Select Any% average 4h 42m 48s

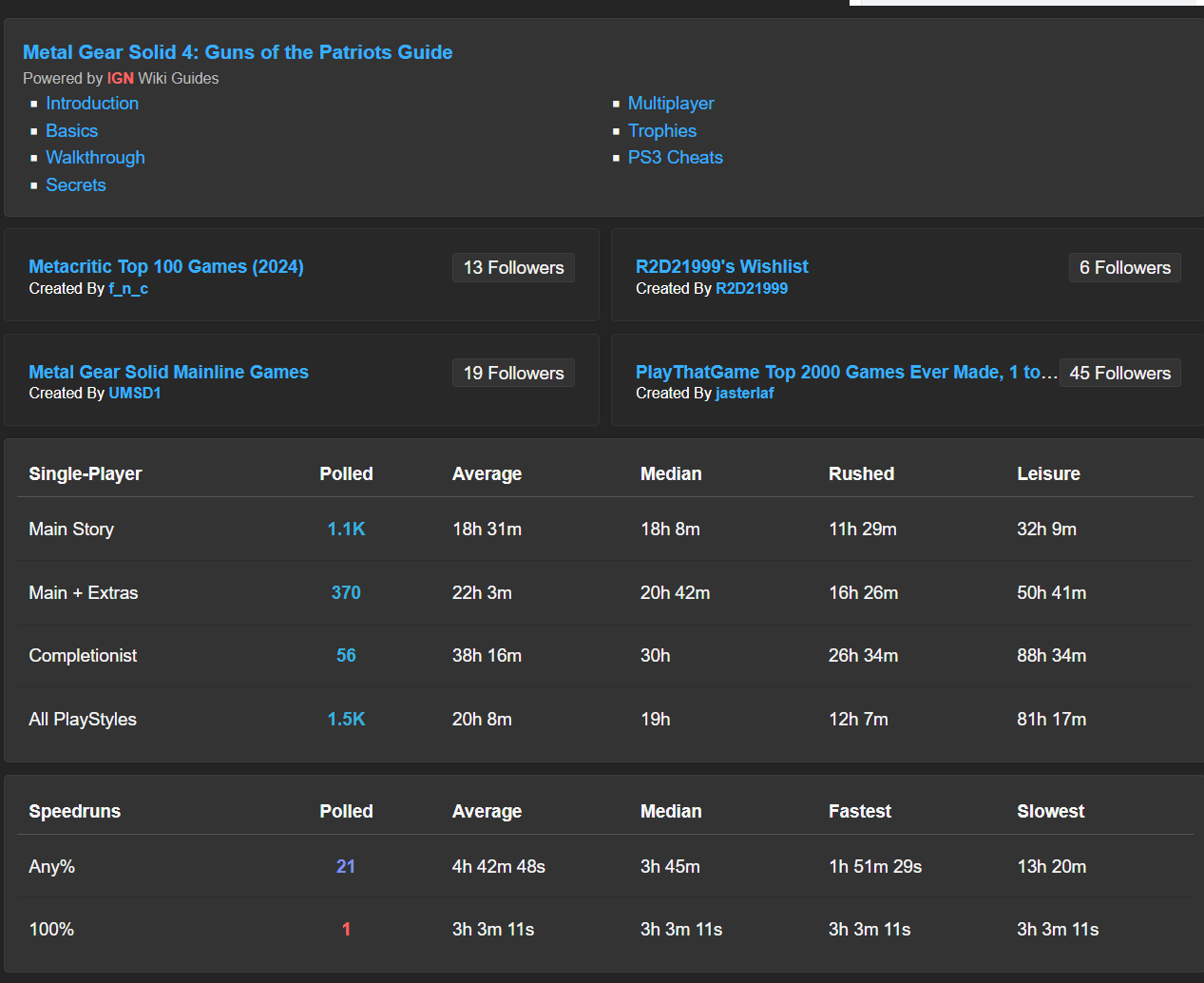pyautogui.click(x=499, y=867)
